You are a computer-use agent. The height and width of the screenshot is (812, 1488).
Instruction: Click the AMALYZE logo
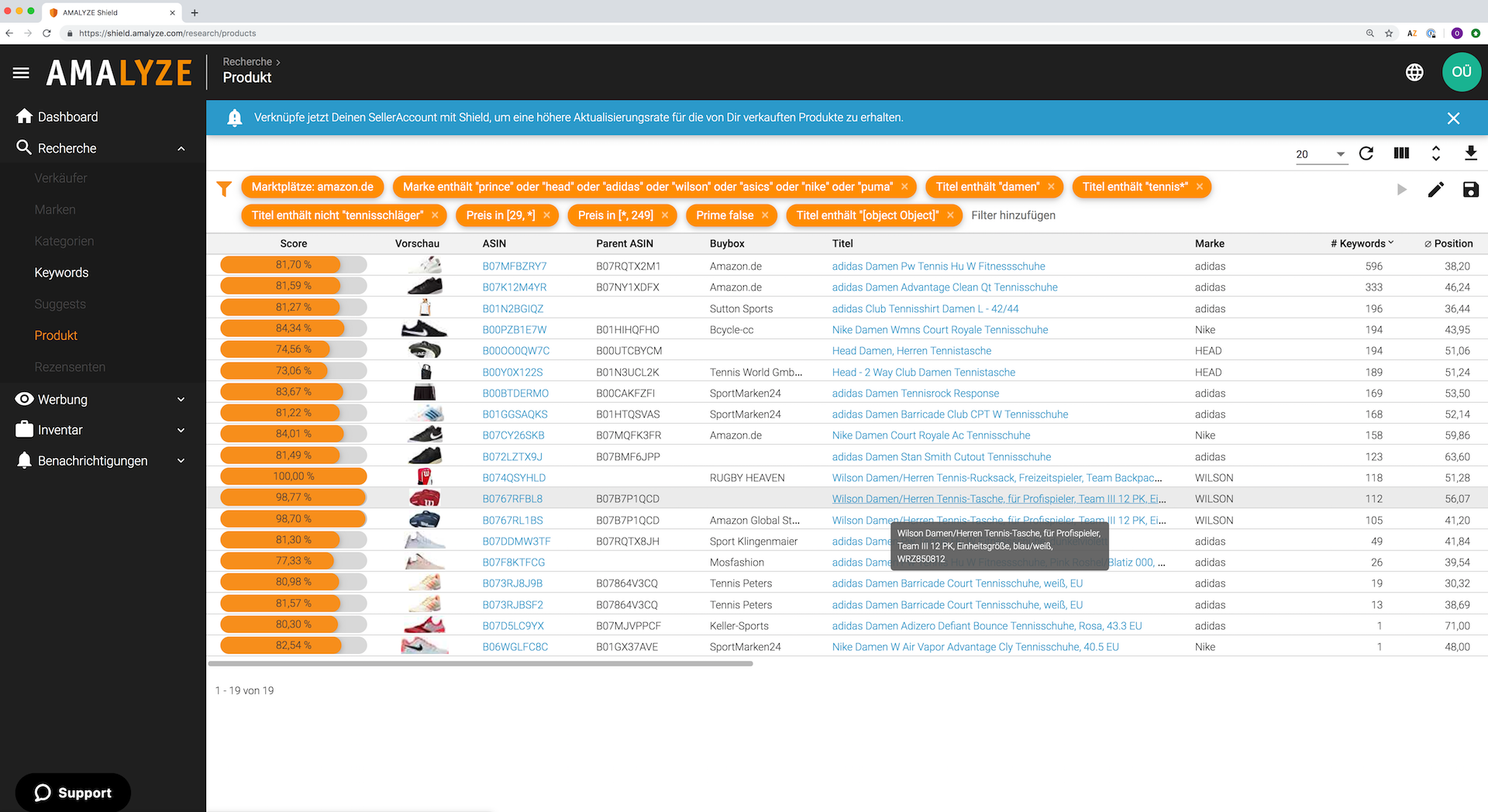pos(119,73)
